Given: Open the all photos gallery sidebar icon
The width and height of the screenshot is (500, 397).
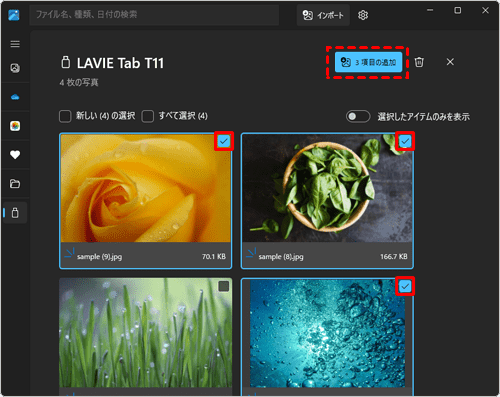Looking at the screenshot, I should [15, 68].
